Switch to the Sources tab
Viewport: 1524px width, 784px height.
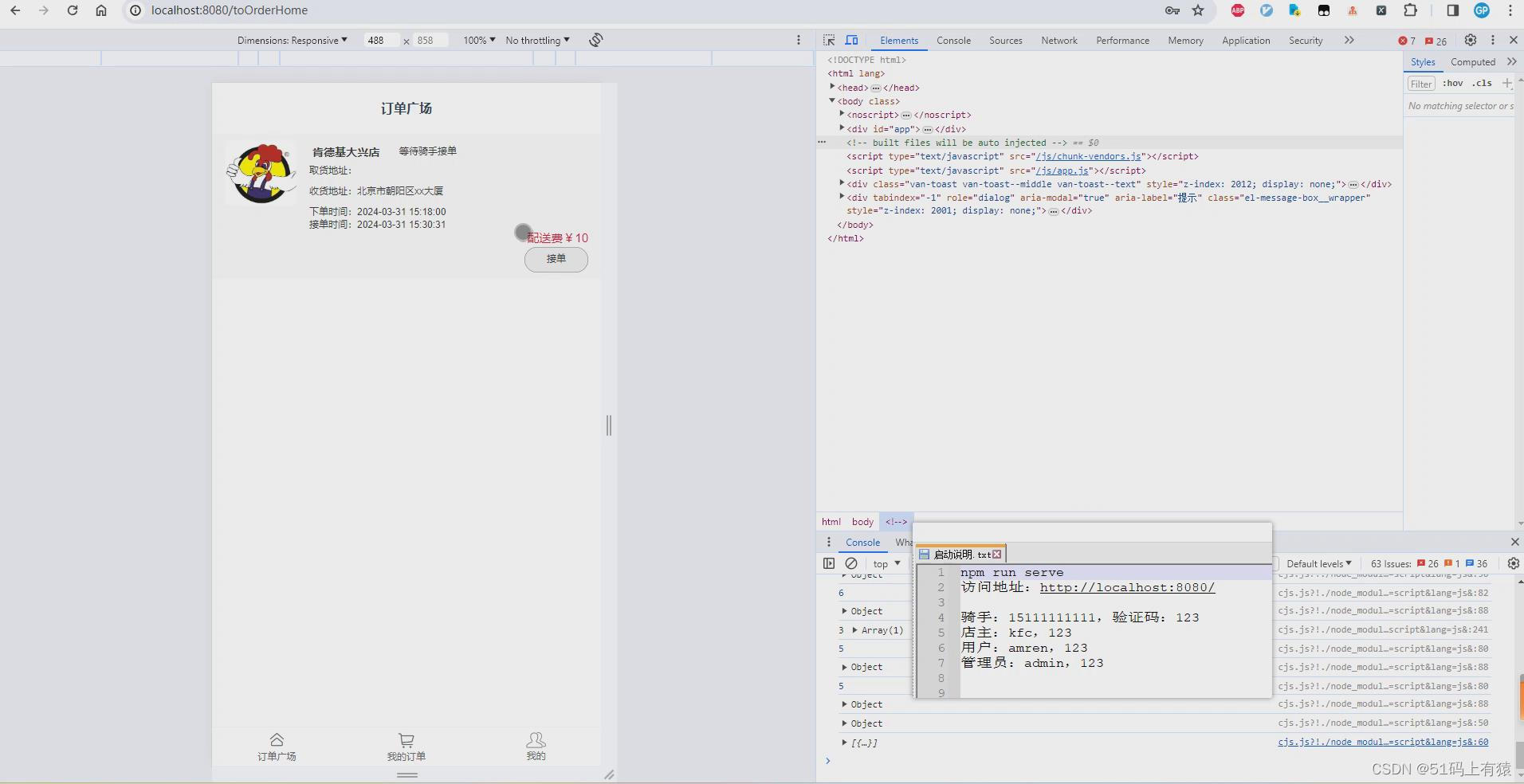tap(1005, 40)
